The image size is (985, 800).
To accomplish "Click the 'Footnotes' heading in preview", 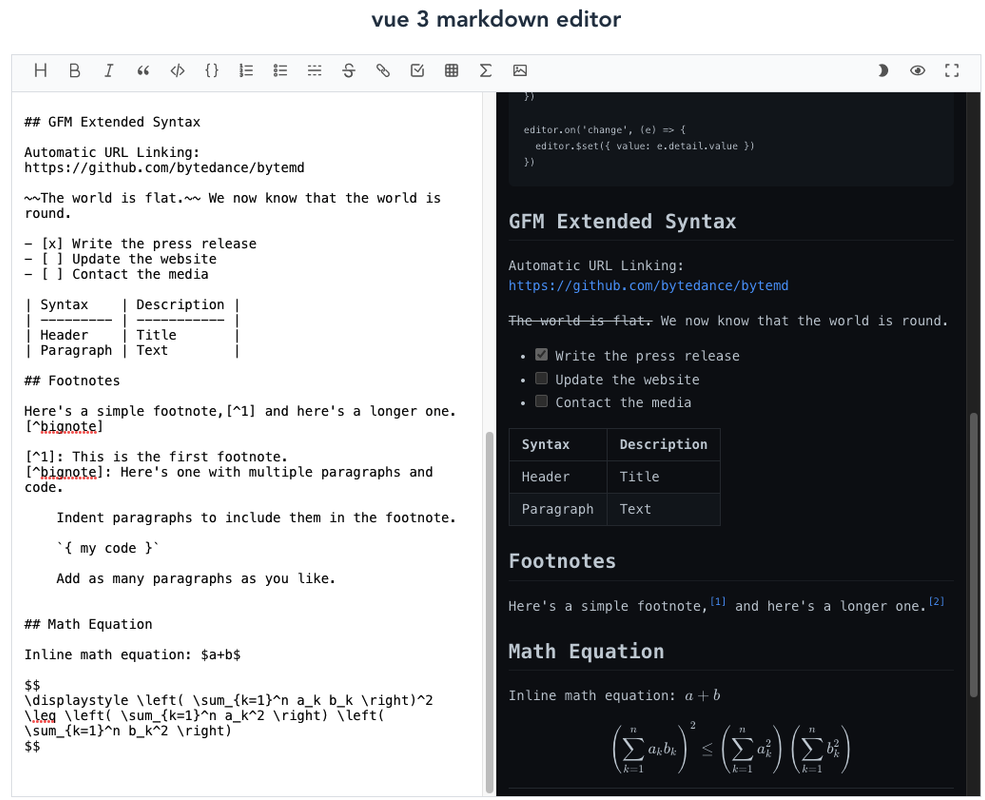I will tap(562, 561).
